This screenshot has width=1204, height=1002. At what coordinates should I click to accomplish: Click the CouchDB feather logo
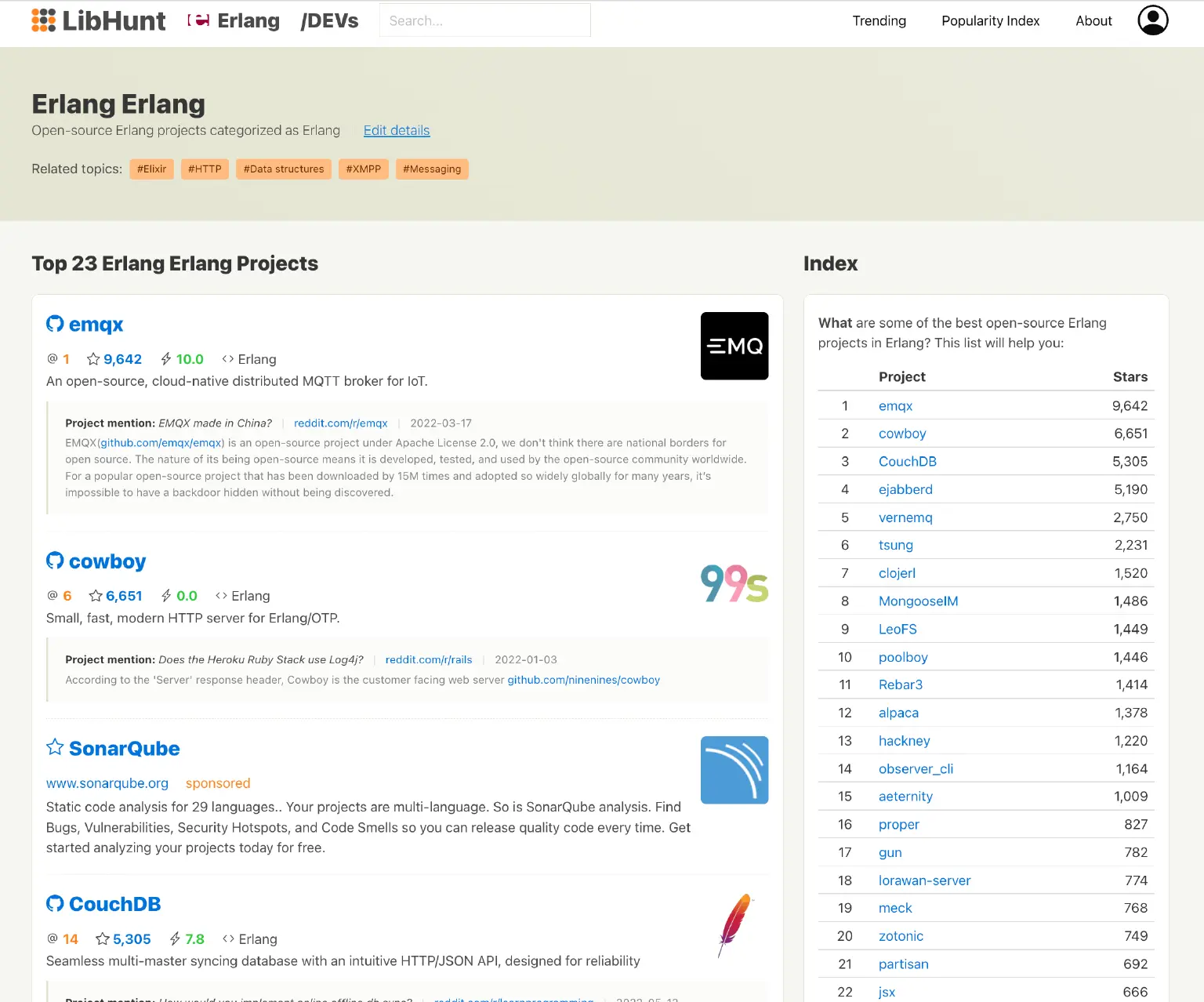734,926
